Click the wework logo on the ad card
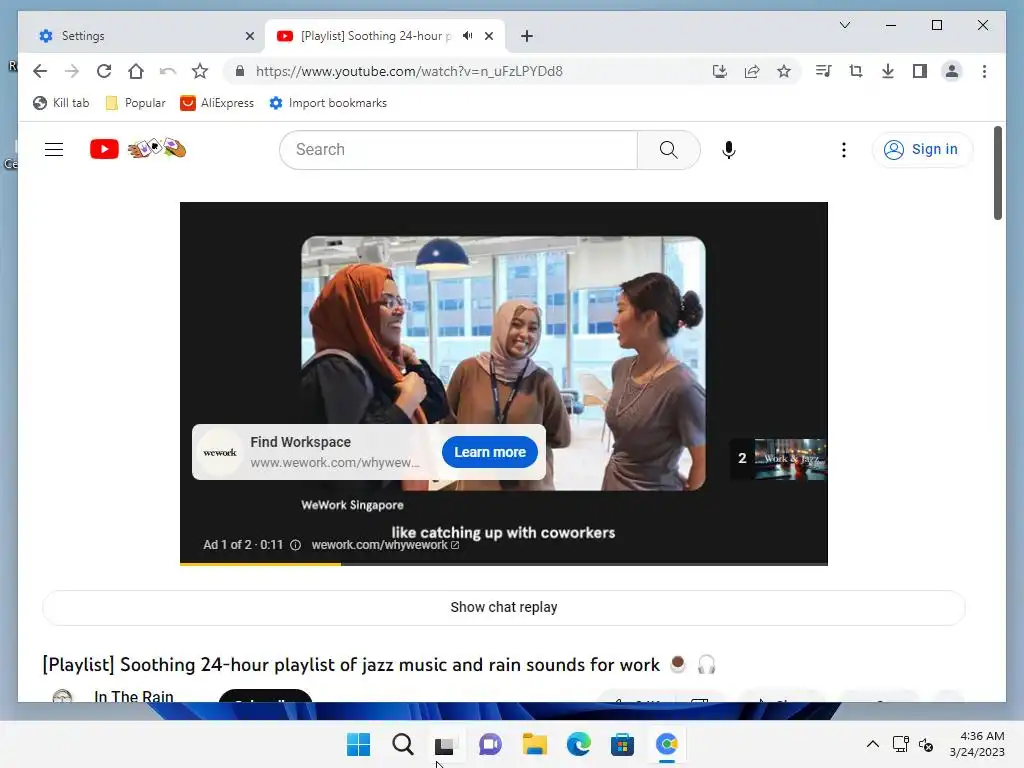 coord(220,453)
